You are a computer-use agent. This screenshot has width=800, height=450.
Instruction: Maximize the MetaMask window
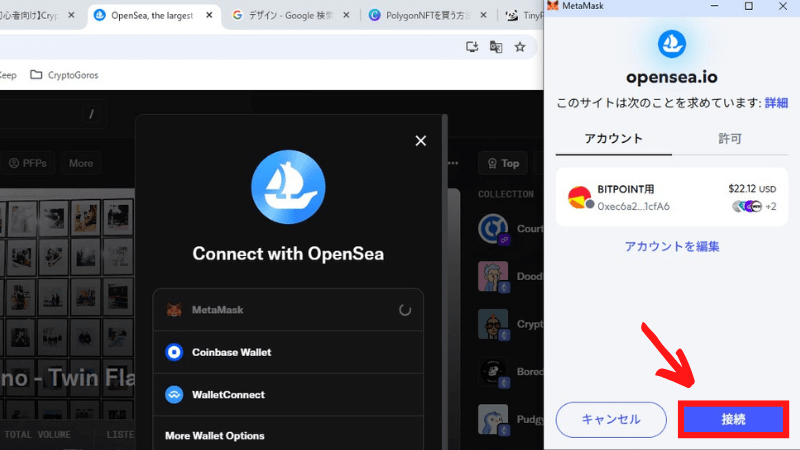748,6
